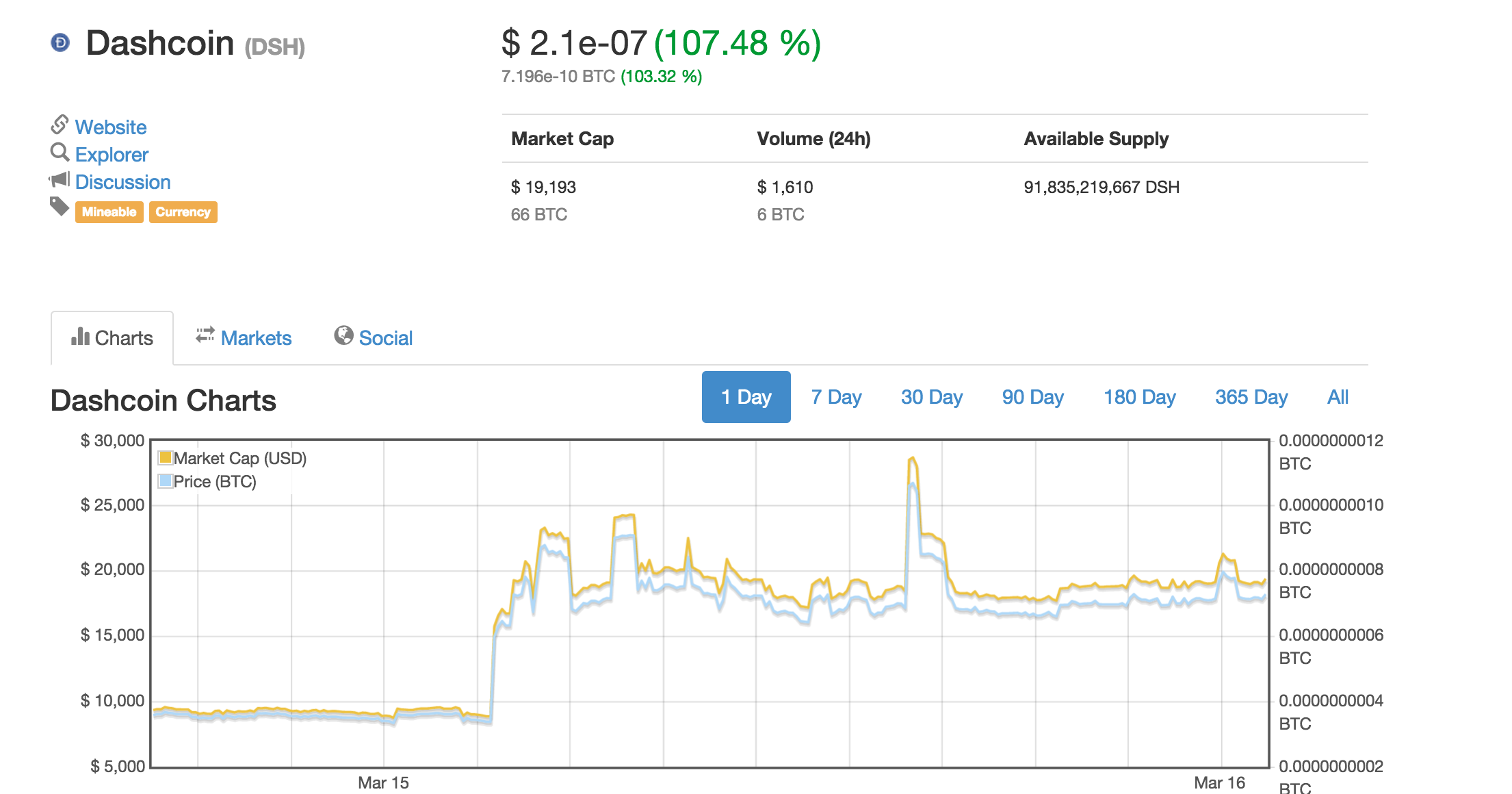This screenshot has width=1512, height=794.
Task: Click the 6 BTC volume value
Action: tap(781, 214)
